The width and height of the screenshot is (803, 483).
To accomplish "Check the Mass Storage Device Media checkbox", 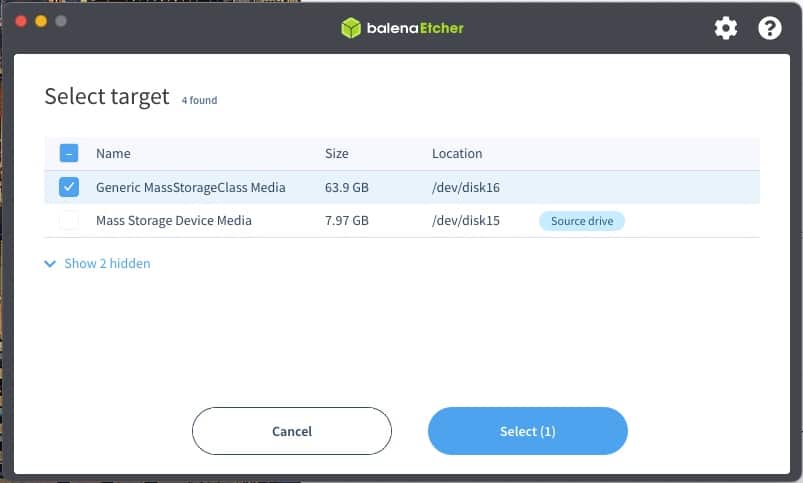I will tap(69, 220).
